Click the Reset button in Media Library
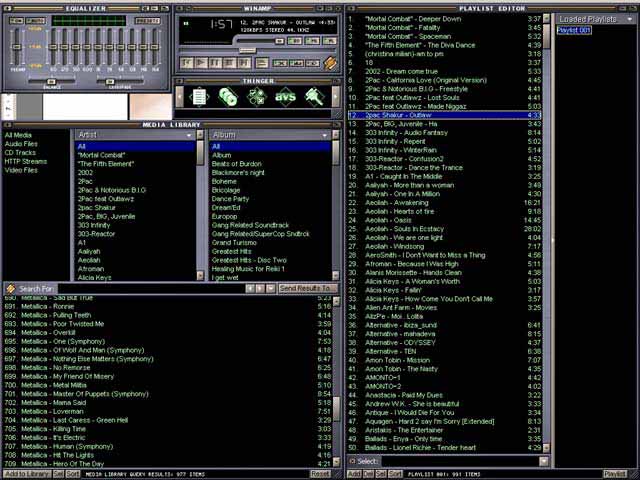 [x=320, y=474]
